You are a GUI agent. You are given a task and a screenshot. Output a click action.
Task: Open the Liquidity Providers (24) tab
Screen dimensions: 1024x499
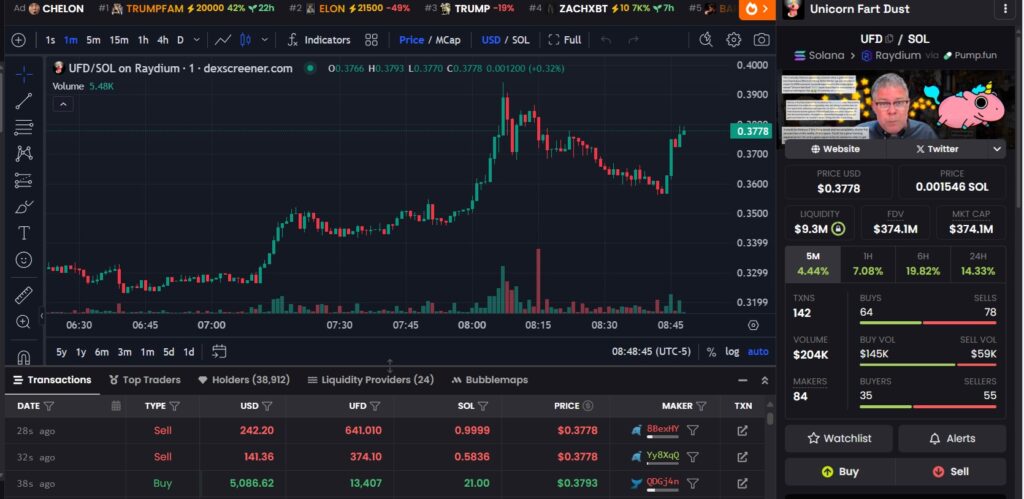tap(370, 379)
